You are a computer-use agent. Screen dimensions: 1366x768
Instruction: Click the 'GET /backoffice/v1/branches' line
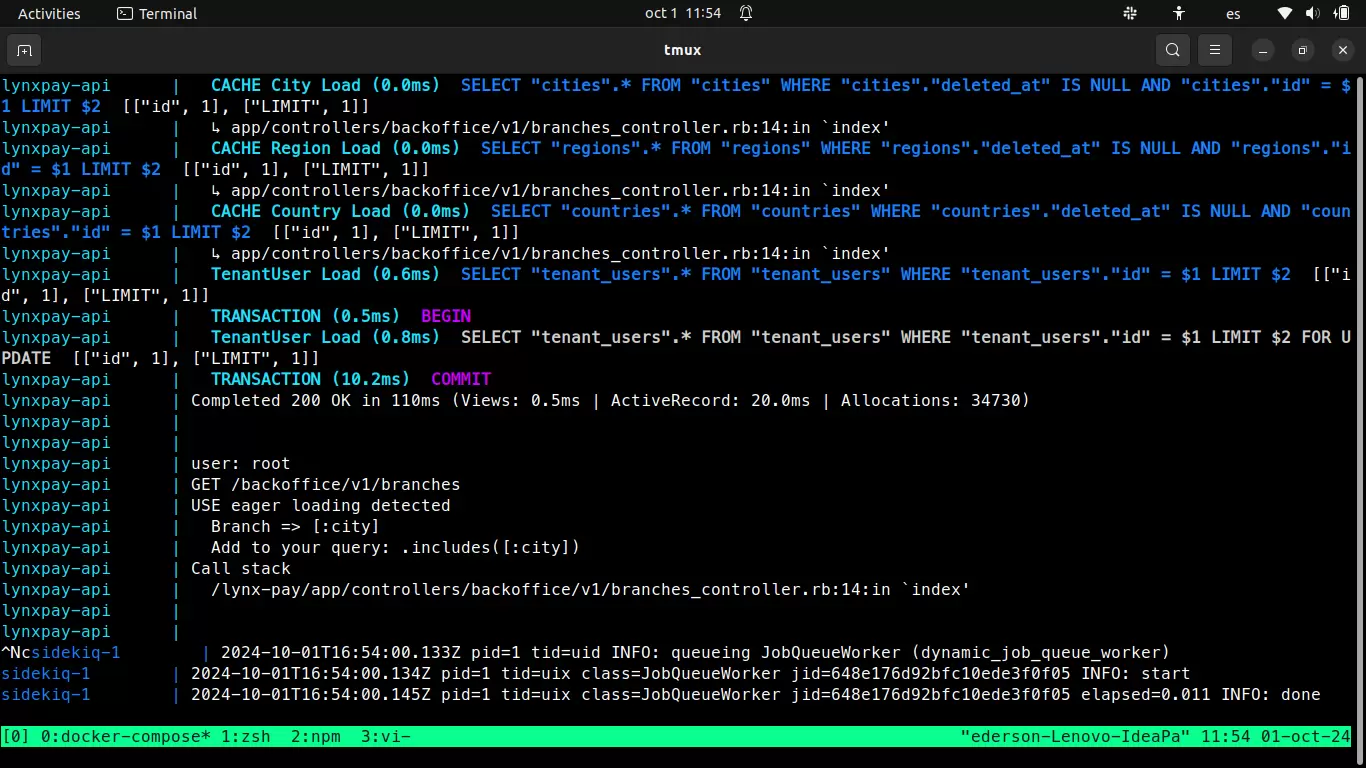(x=325, y=485)
